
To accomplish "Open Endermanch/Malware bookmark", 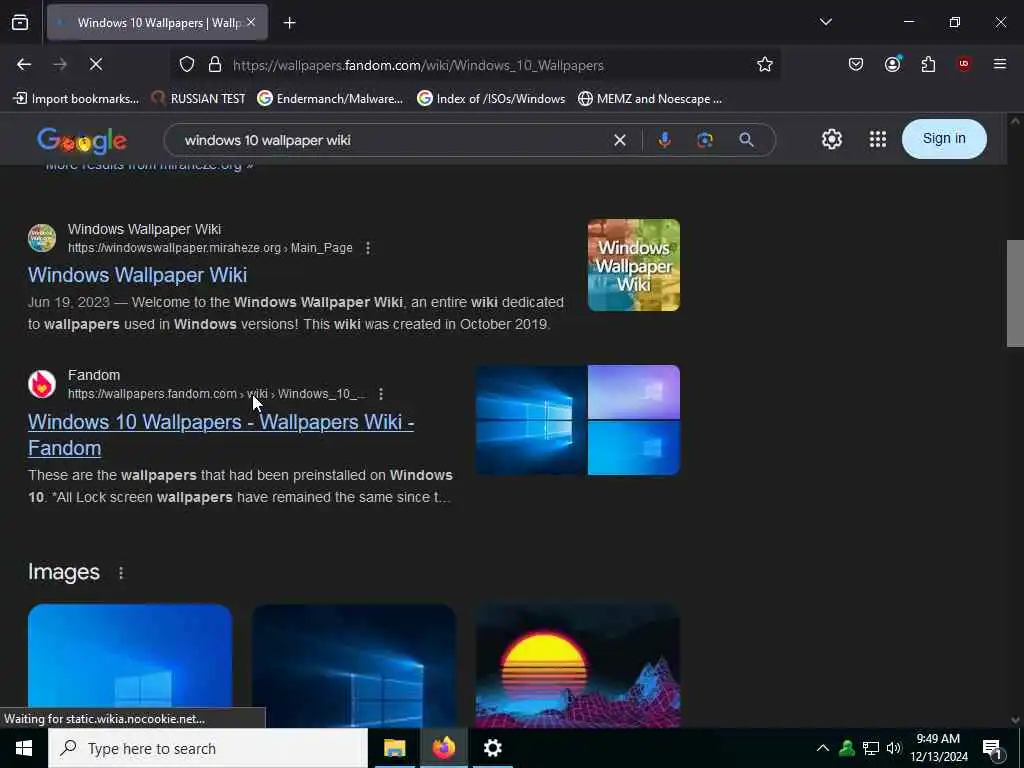I will coord(330,99).
